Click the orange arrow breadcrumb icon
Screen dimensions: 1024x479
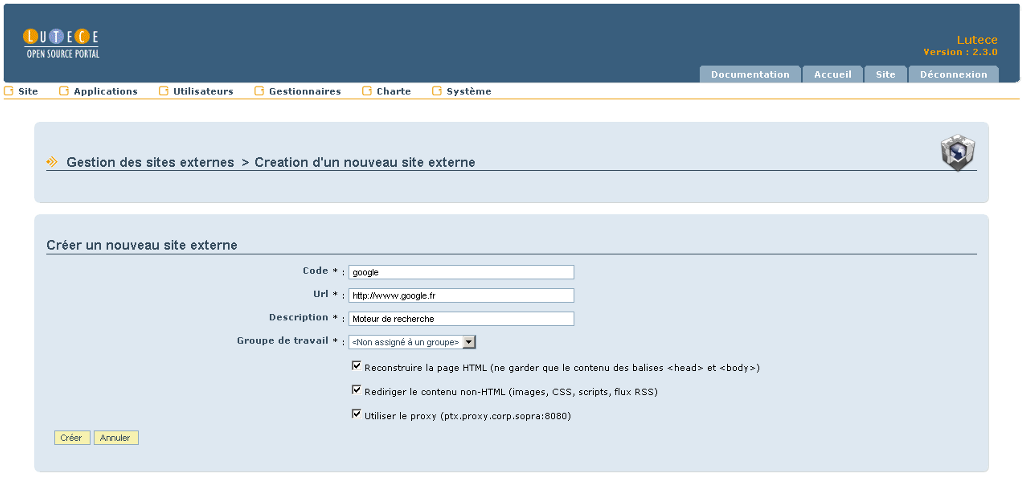point(52,162)
